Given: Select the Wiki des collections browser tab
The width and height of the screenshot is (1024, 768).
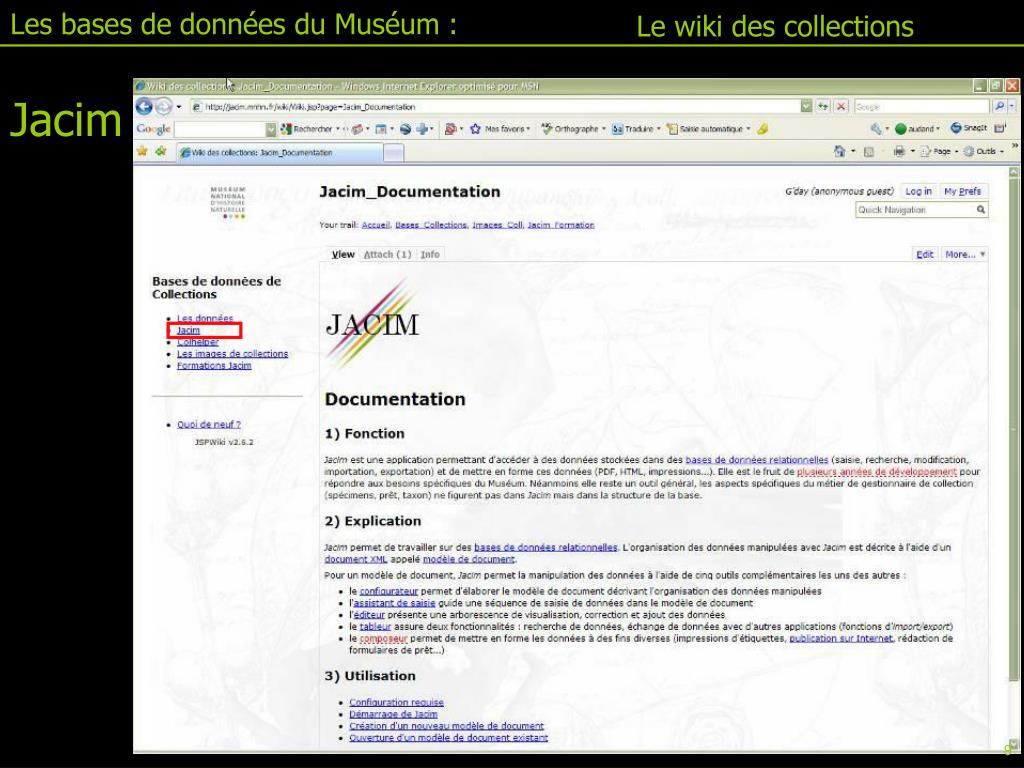Looking at the screenshot, I should (x=280, y=152).
